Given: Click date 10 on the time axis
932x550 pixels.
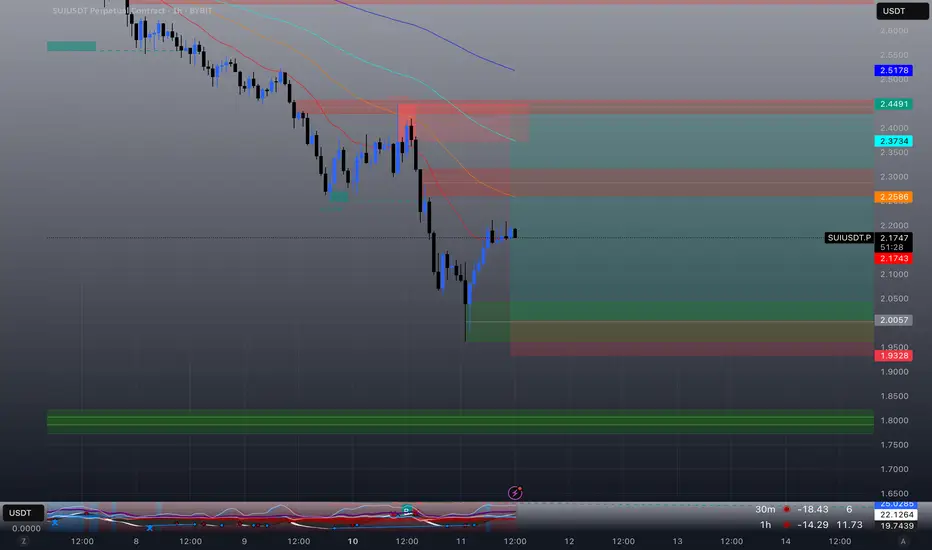Looking at the screenshot, I should tap(352, 541).
